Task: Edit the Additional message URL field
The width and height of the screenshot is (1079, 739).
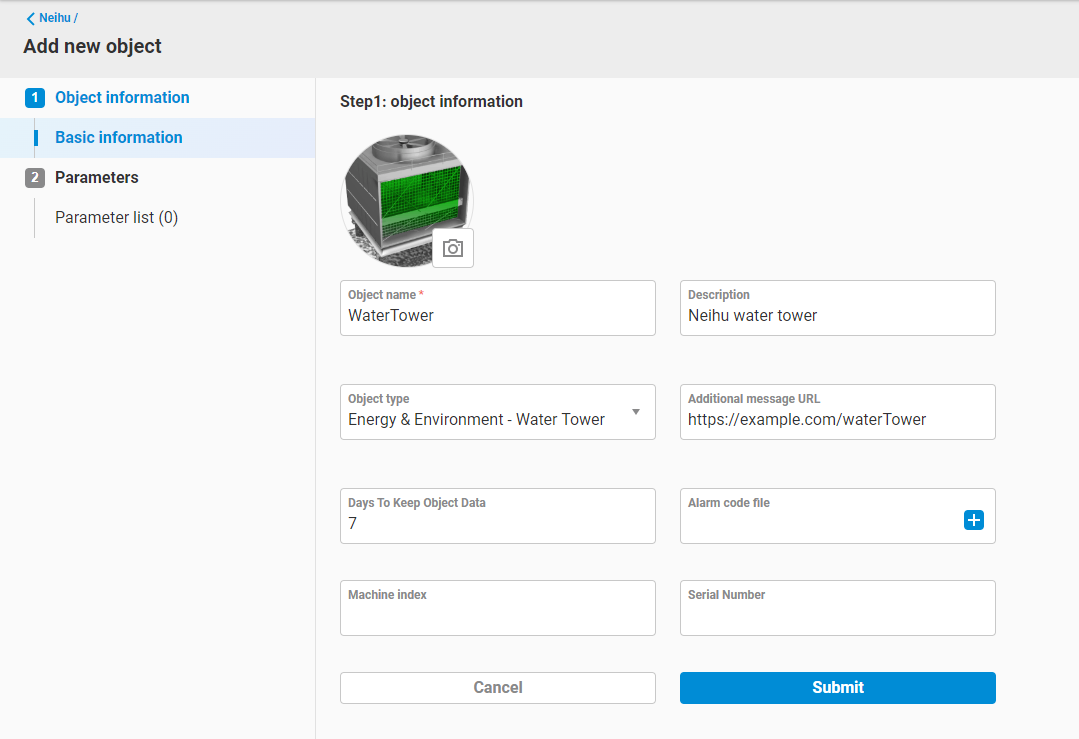Action: 837,420
